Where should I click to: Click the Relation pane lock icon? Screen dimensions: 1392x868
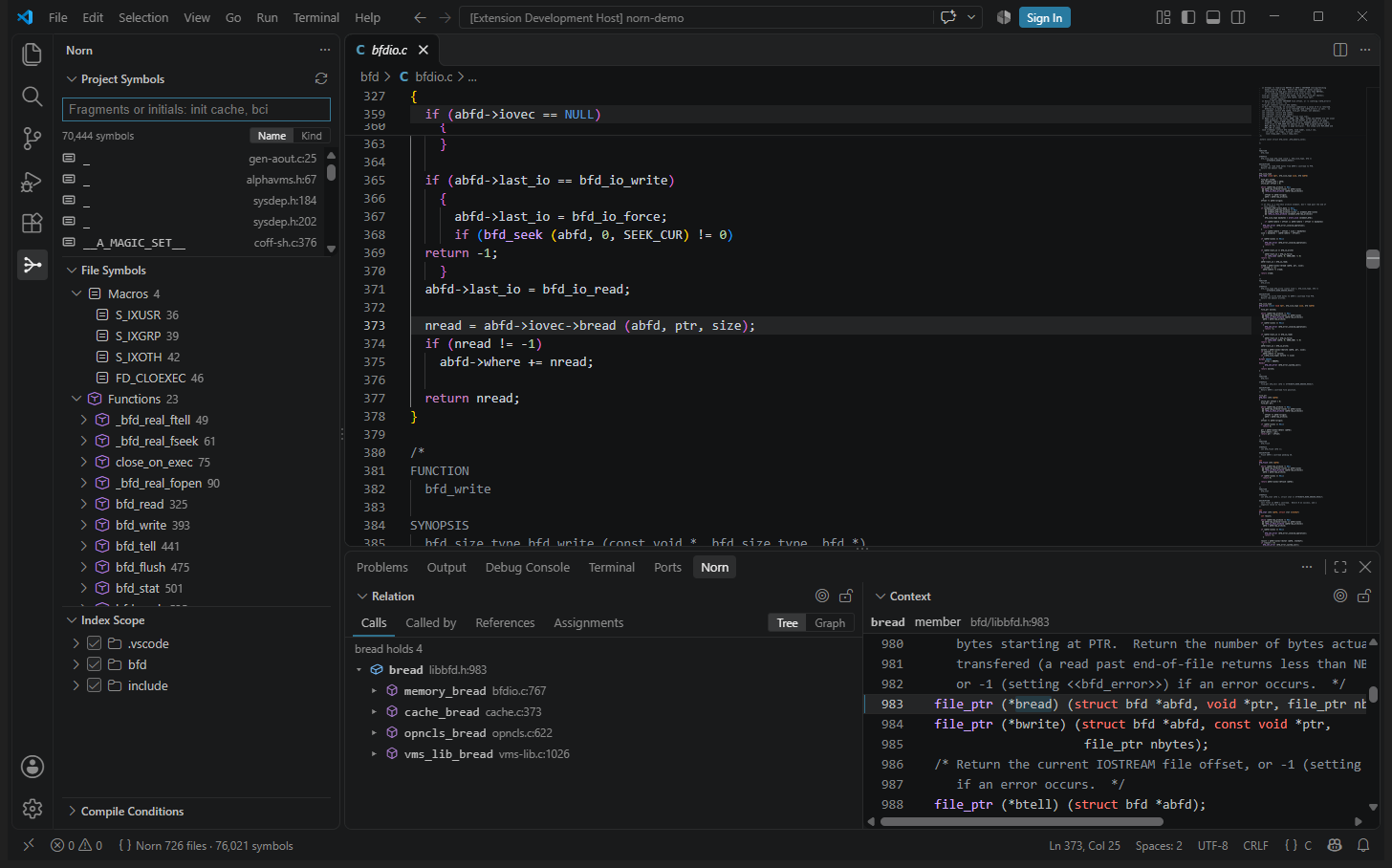click(846, 596)
